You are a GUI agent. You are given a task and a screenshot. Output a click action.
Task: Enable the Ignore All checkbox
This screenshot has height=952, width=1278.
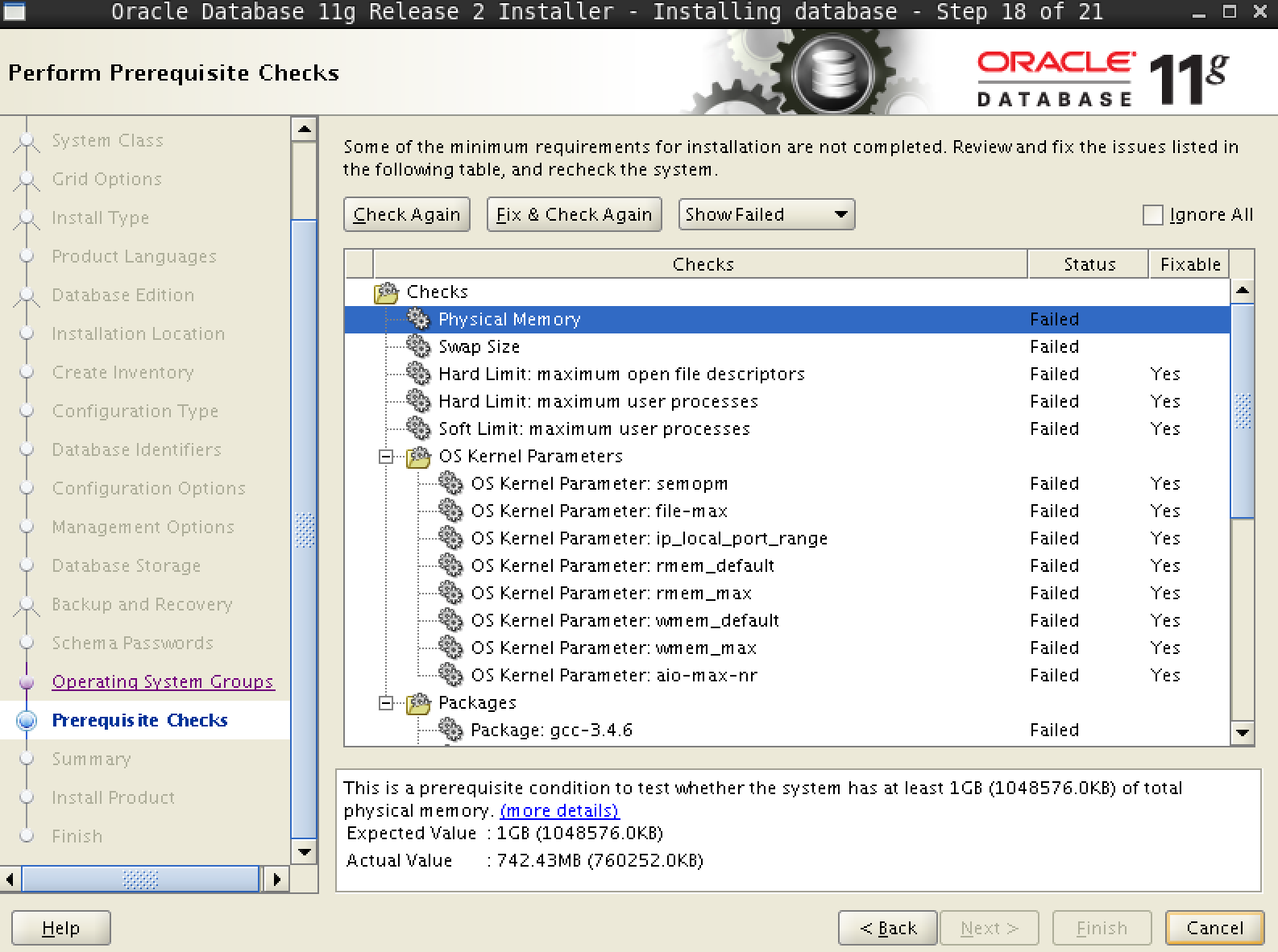coord(1153,215)
